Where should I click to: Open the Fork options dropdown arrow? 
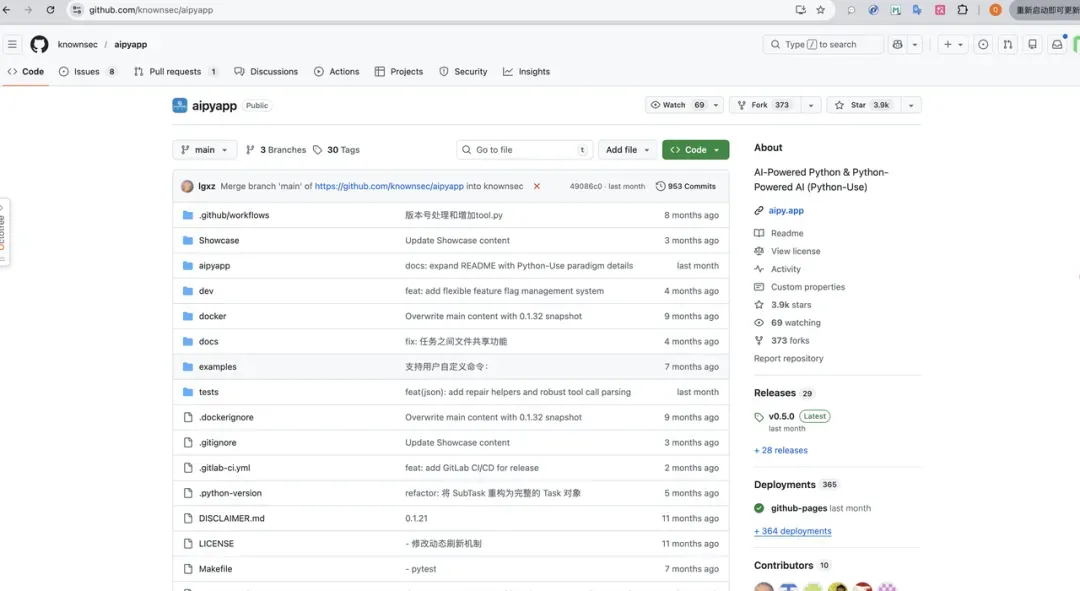pyautogui.click(x=810, y=105)
